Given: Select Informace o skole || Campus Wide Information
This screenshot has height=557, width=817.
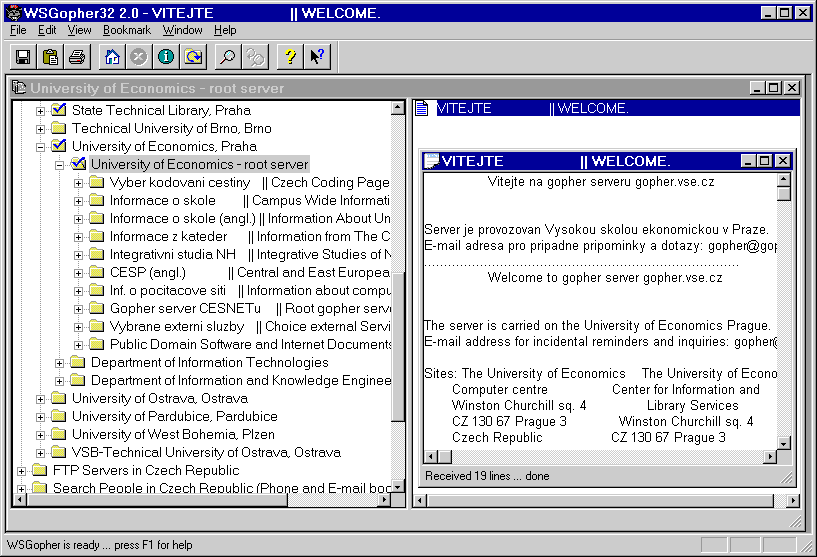Looking at the screenshot, I should click(250, 201).
